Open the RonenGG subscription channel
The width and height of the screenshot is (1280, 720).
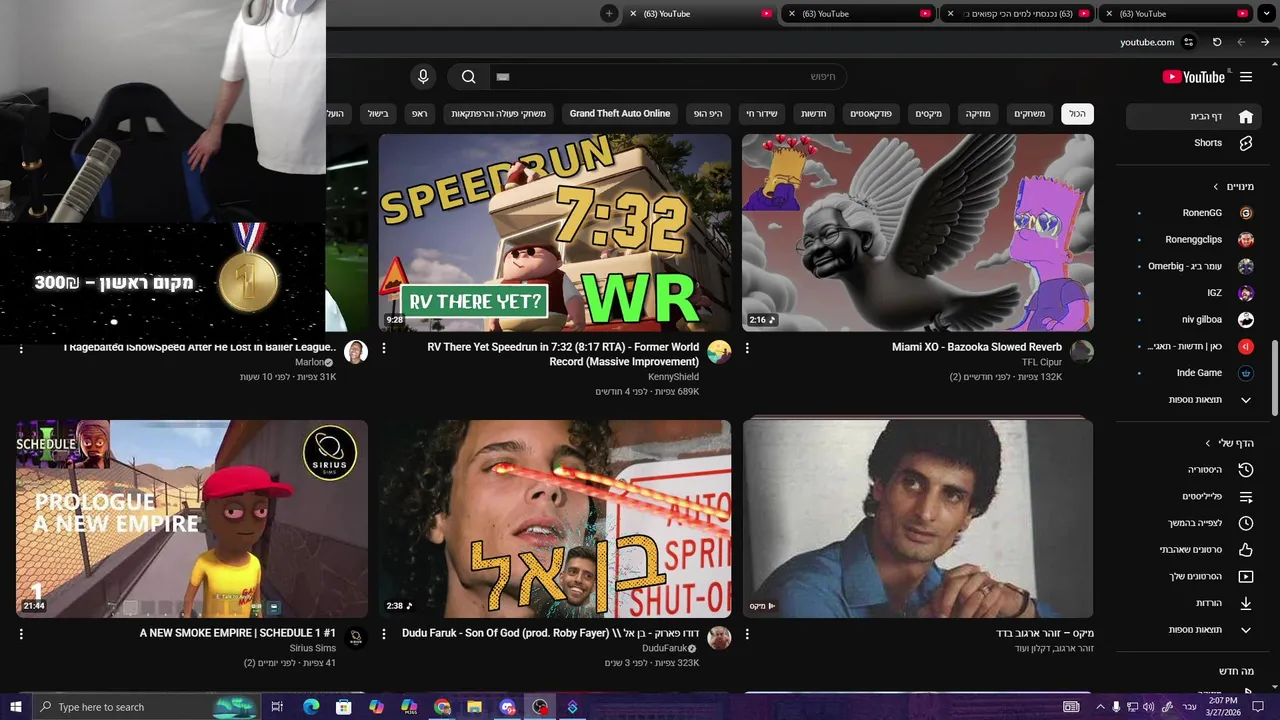1195,213
